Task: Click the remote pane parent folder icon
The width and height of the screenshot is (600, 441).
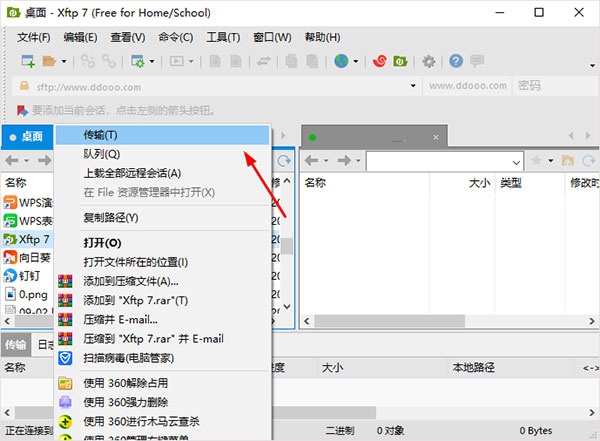Action: coord(567,160)
